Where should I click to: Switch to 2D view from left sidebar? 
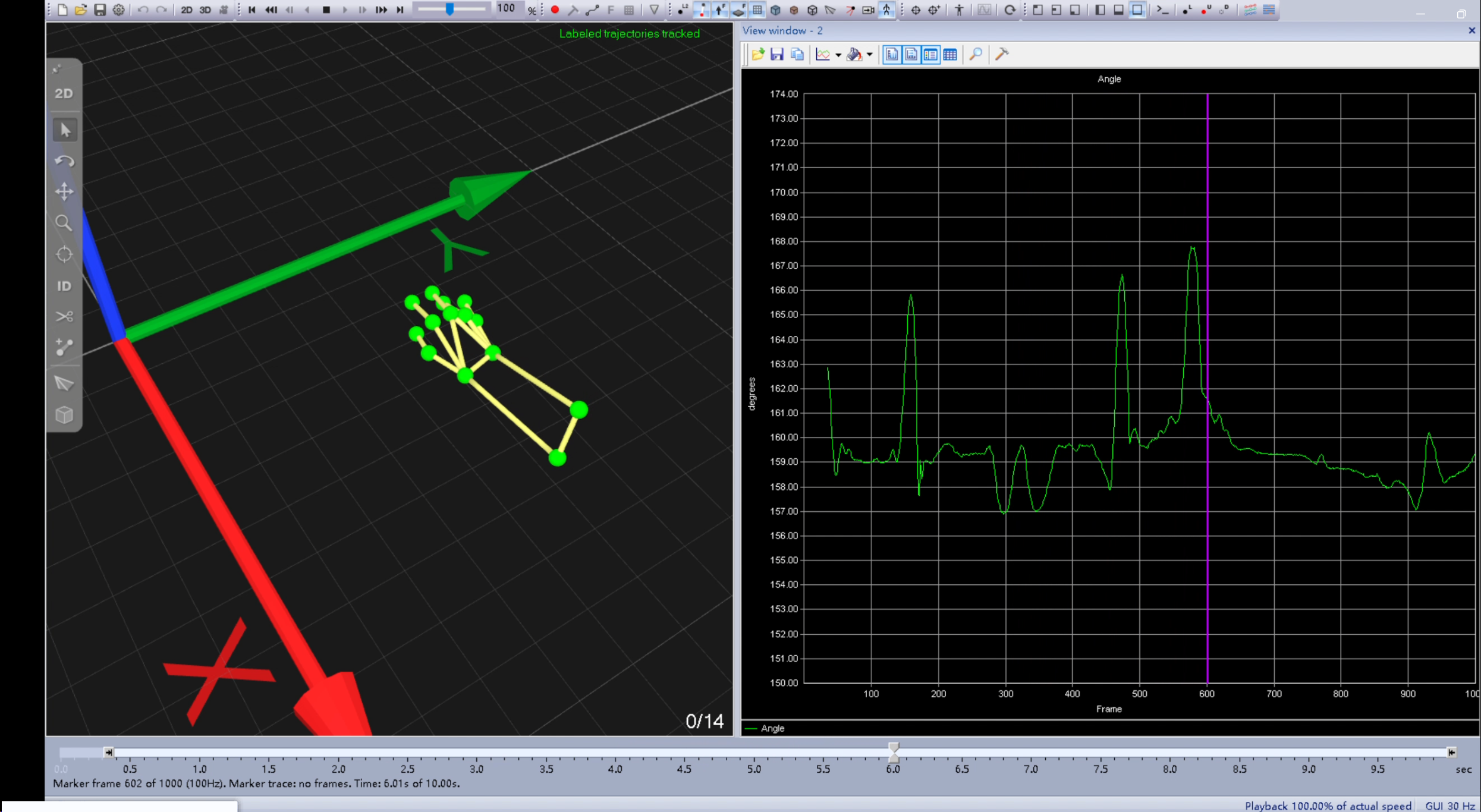click(x=64, y=93)
